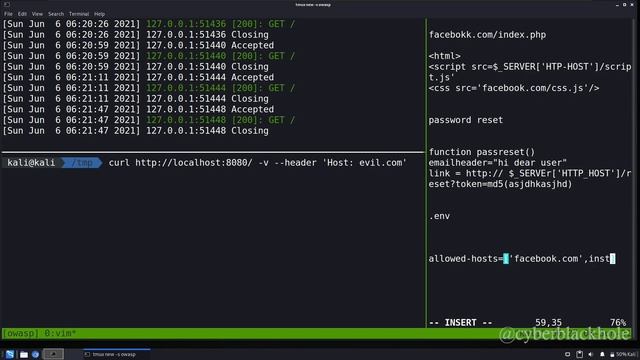Click the '76%' scroll percentage in vim
This screenshot has width=640, height=360.
click(618, 322)
